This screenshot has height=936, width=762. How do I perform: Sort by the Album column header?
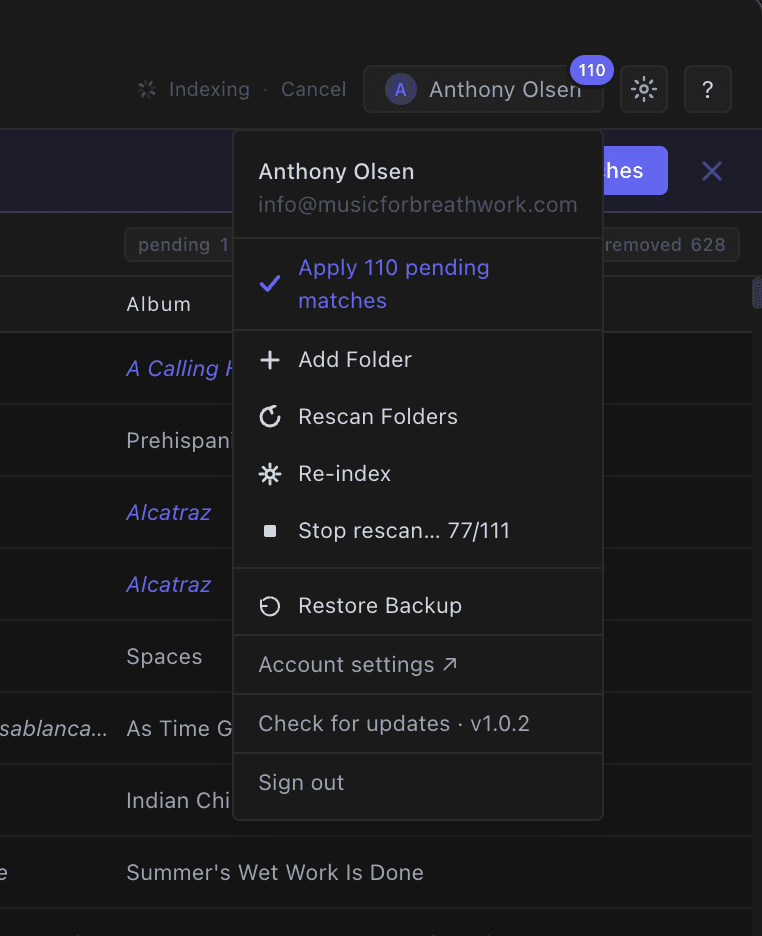click(x=159, y=304)
